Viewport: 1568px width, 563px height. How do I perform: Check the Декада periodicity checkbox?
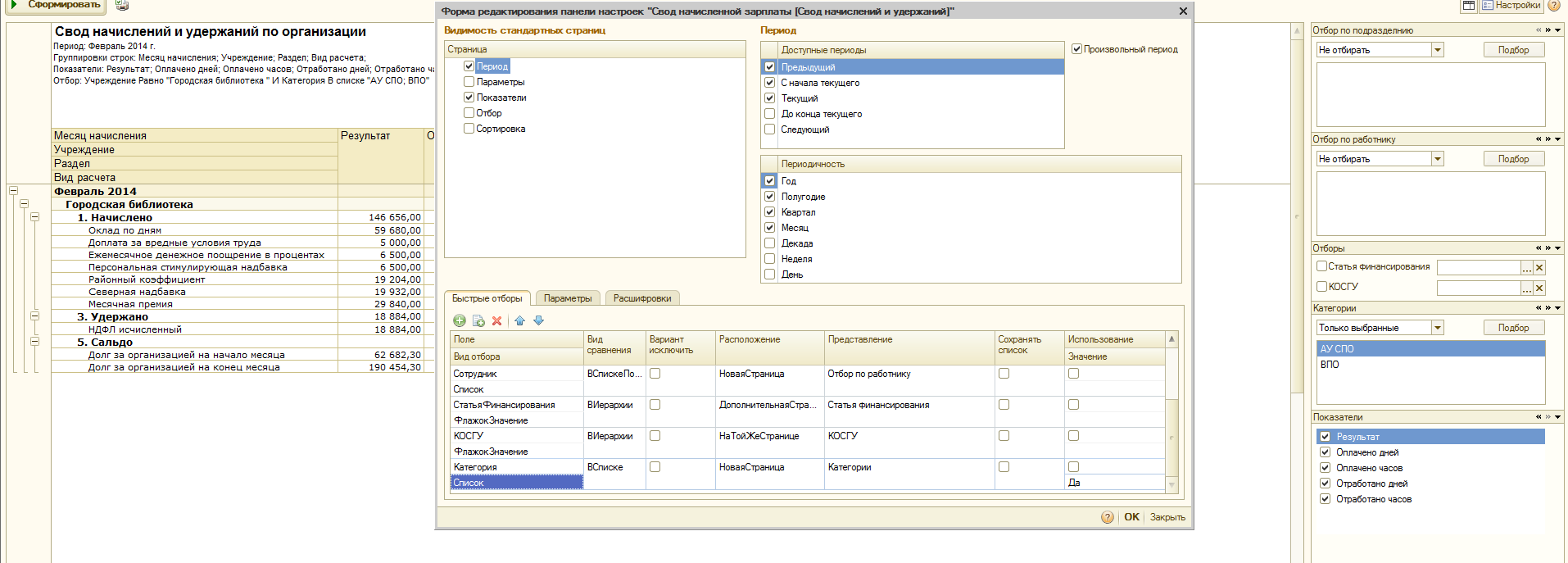pos(769,243)
